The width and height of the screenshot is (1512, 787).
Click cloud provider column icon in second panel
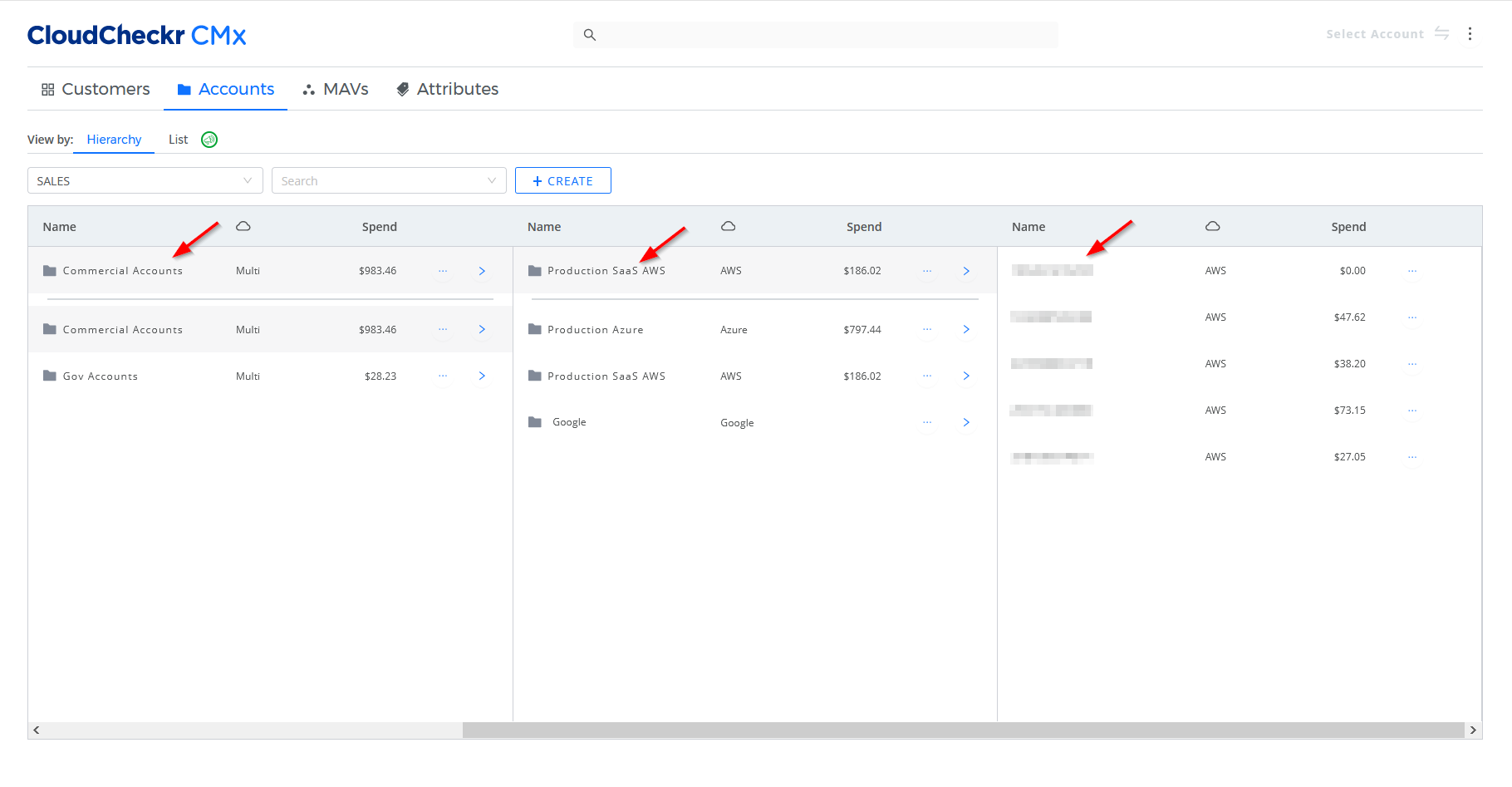point(729,226)
